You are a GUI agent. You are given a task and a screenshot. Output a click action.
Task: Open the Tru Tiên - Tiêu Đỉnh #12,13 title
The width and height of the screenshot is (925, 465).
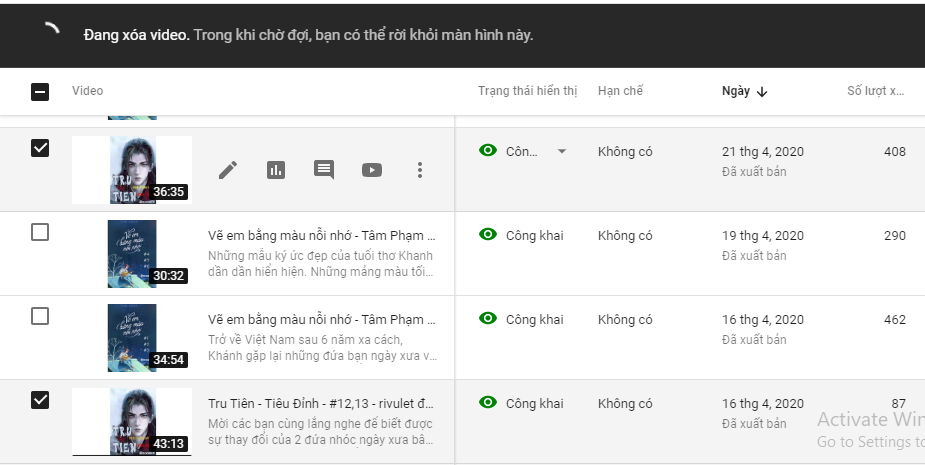click(x=320, y=403)
